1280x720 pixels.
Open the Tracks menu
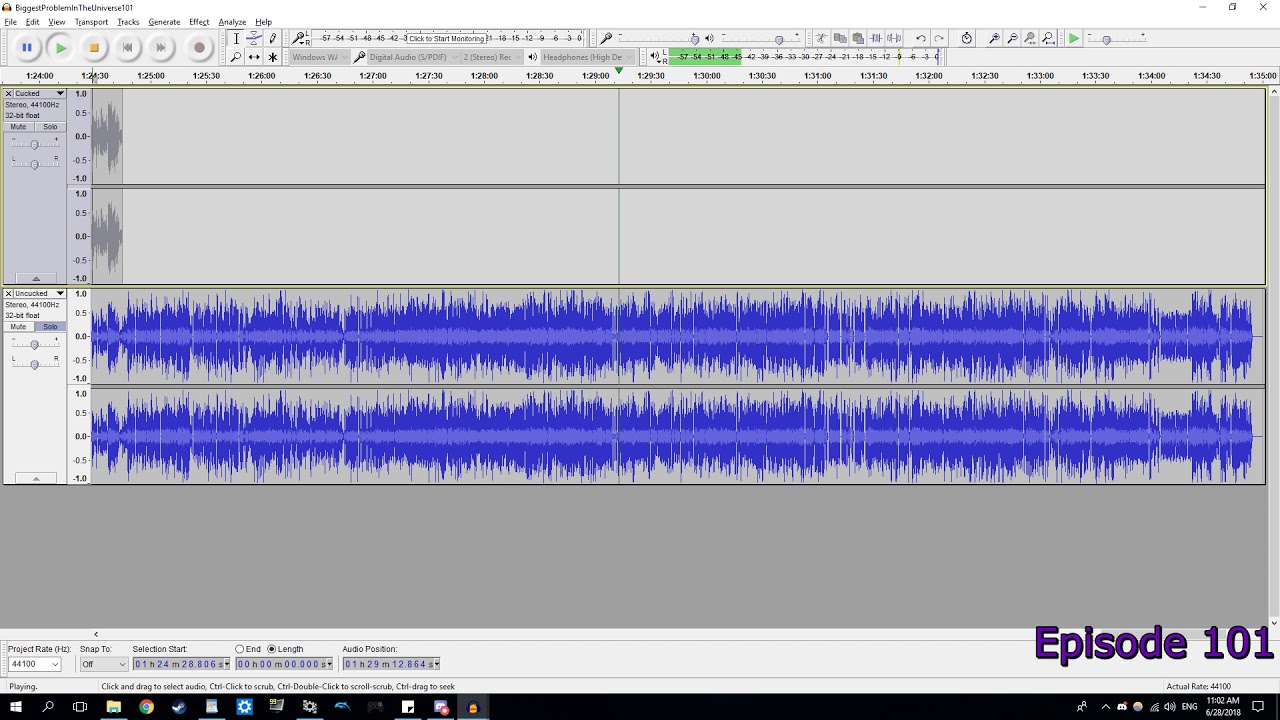[x=128, y=22]
